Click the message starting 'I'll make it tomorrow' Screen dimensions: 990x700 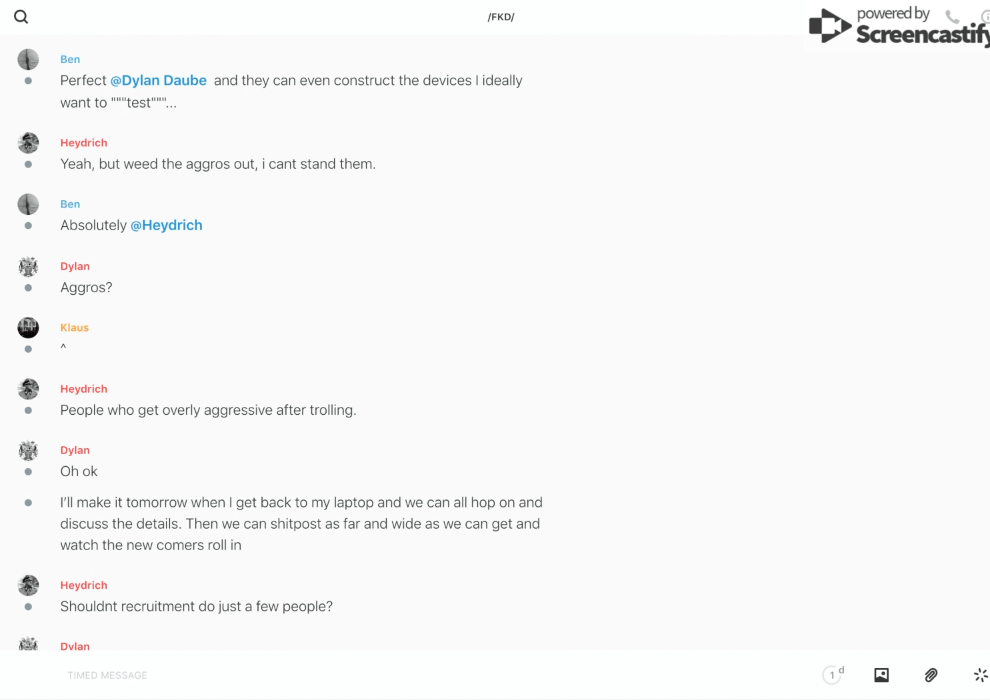click(300, 523)
